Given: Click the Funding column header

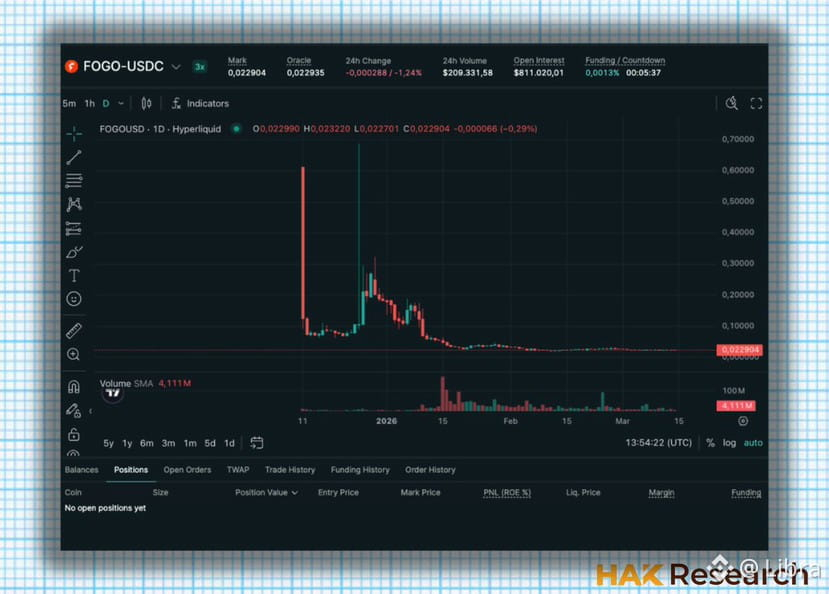Looking at the screenshot, I should [746, 493].
